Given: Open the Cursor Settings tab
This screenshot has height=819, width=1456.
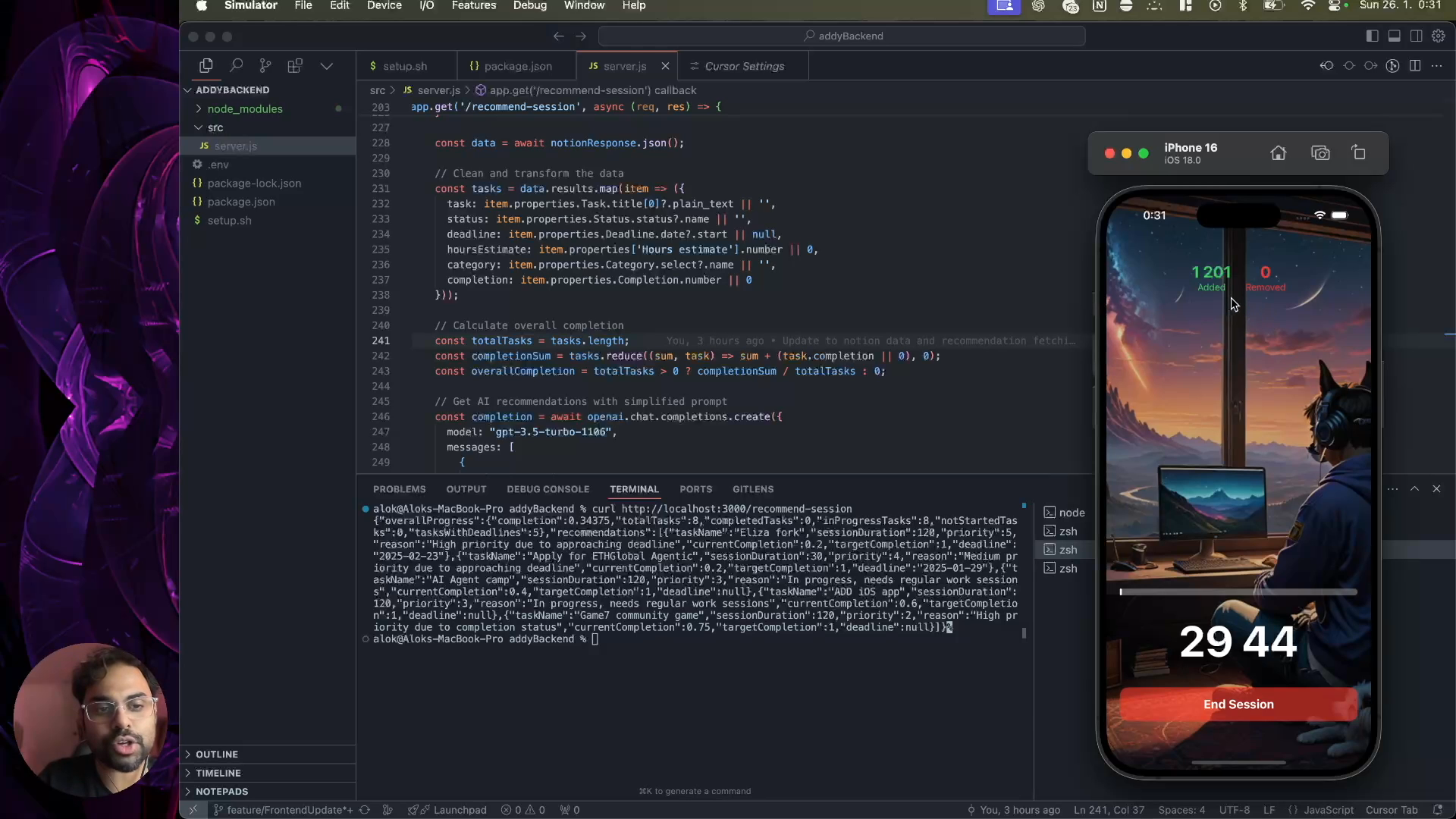Looking at the screenshot, I should [744, 66].
